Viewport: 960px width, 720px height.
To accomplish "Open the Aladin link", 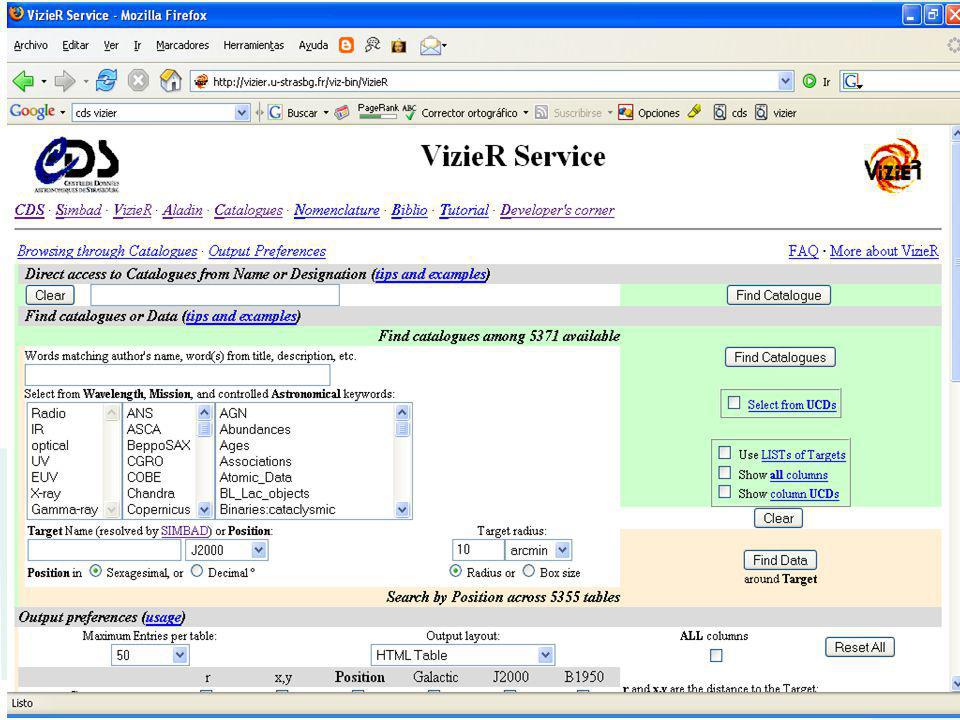I will (182, 210).
